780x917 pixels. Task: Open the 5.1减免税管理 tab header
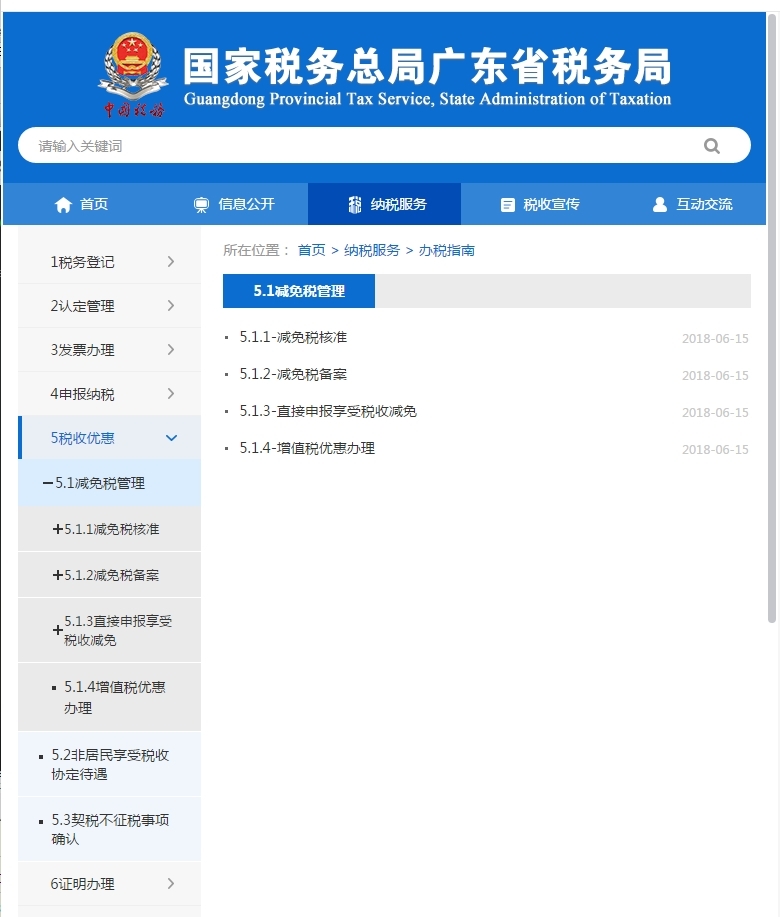coord(299,291)
